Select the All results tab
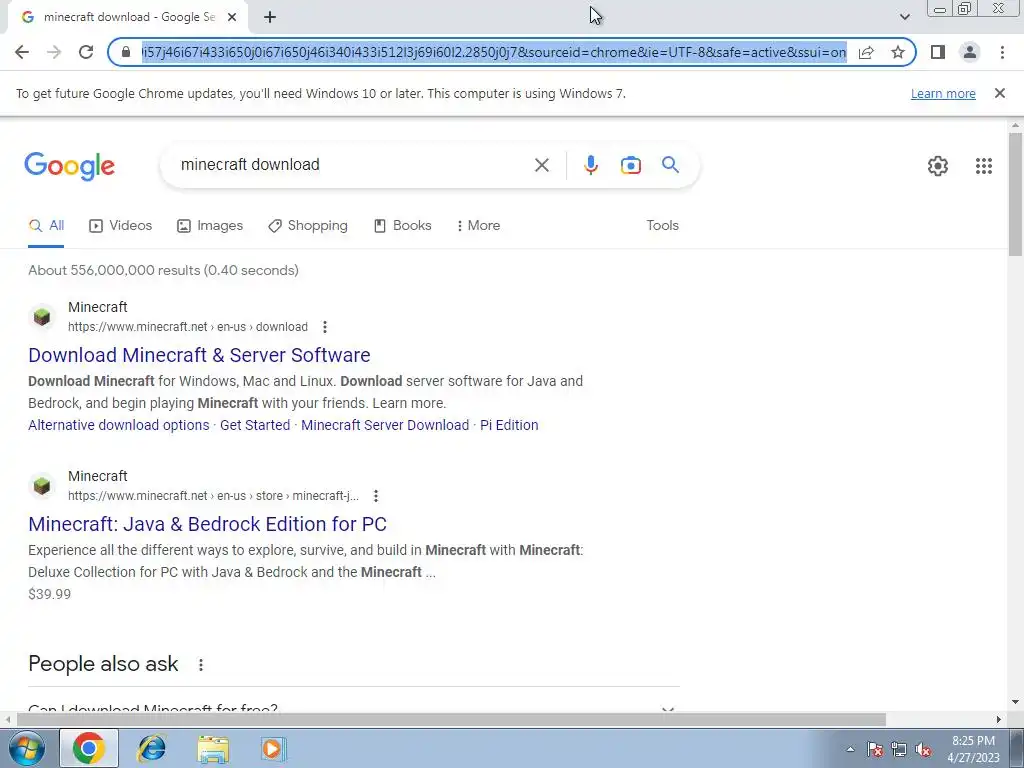The width and height of the screenshot is (1024, 768). click(x=46, y=226)
